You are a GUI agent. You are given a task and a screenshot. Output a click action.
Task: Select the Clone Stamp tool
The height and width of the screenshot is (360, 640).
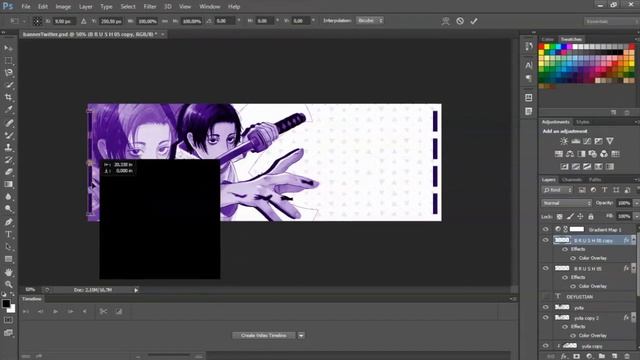point(8,147)
